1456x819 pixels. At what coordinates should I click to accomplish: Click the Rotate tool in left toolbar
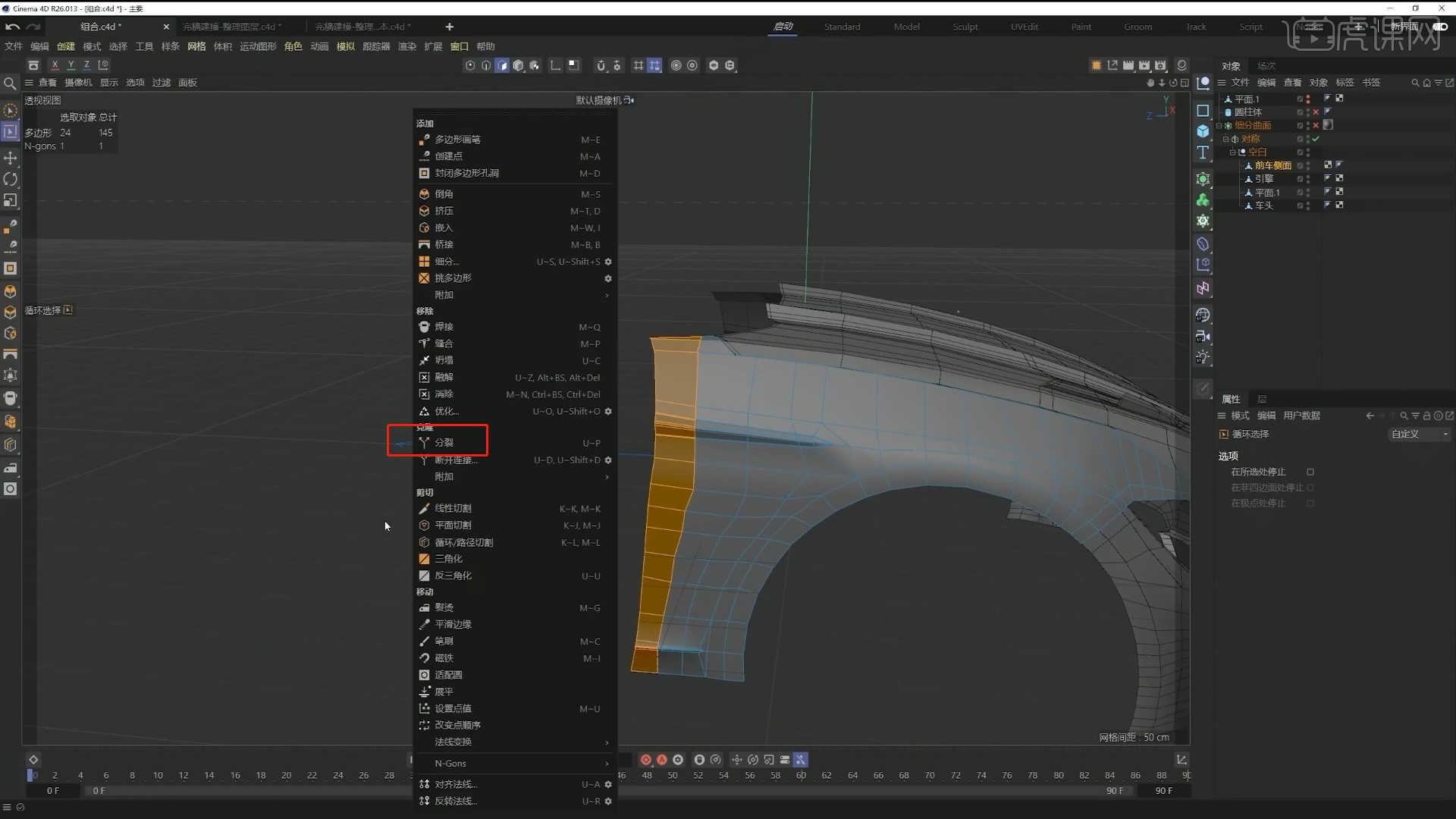point(11,179)
